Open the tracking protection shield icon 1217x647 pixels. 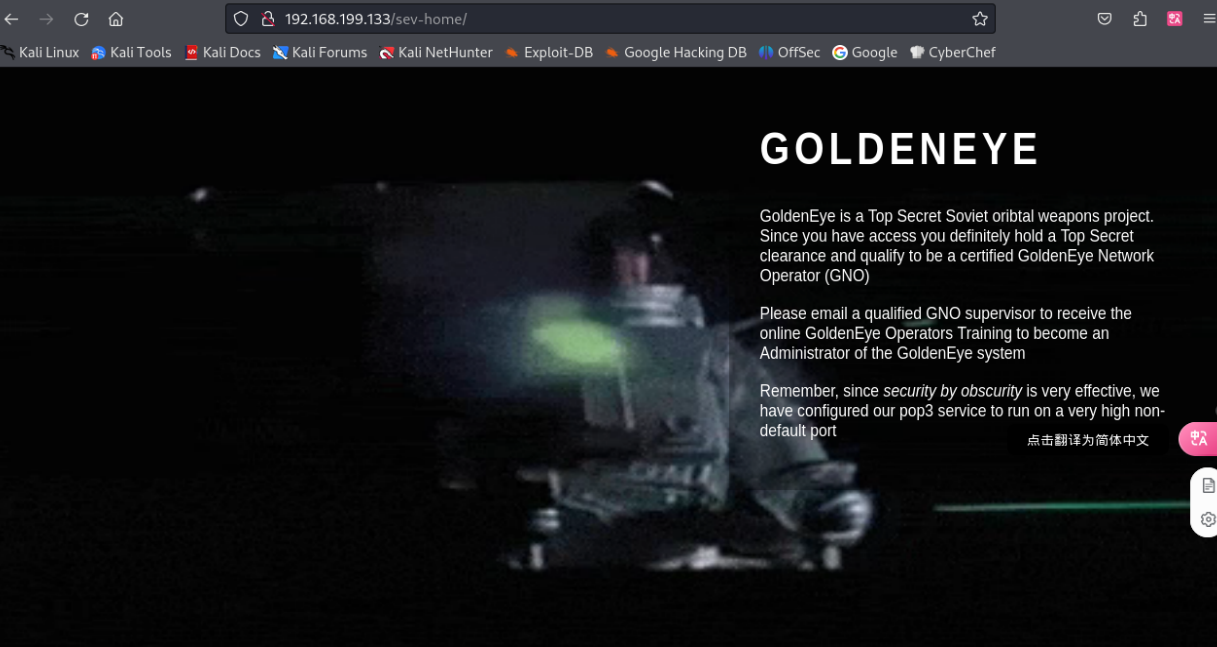(241, 19)
